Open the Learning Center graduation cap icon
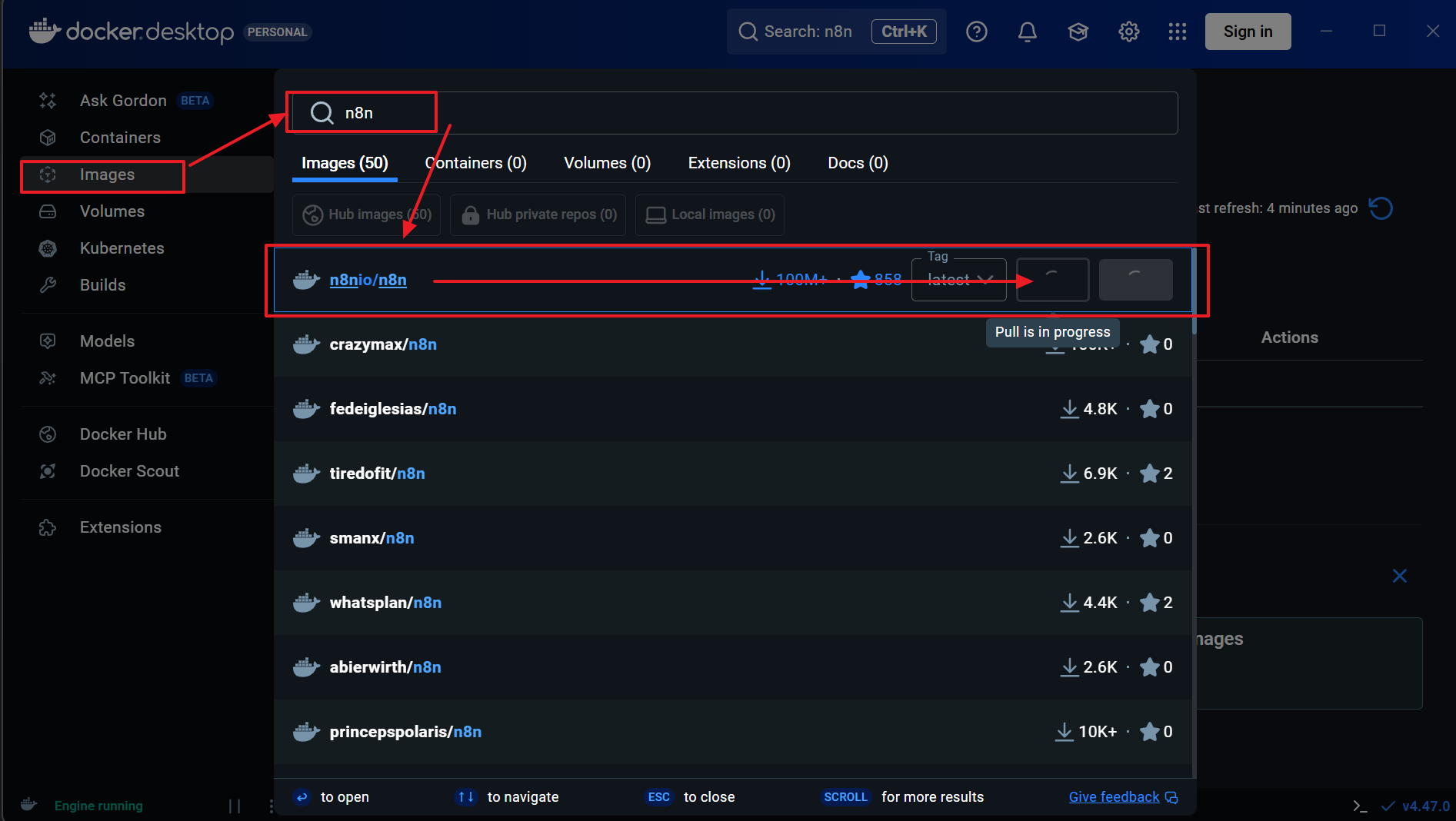The width and height of the screenshot is (1456, 821). click(x=1078, y=32)
